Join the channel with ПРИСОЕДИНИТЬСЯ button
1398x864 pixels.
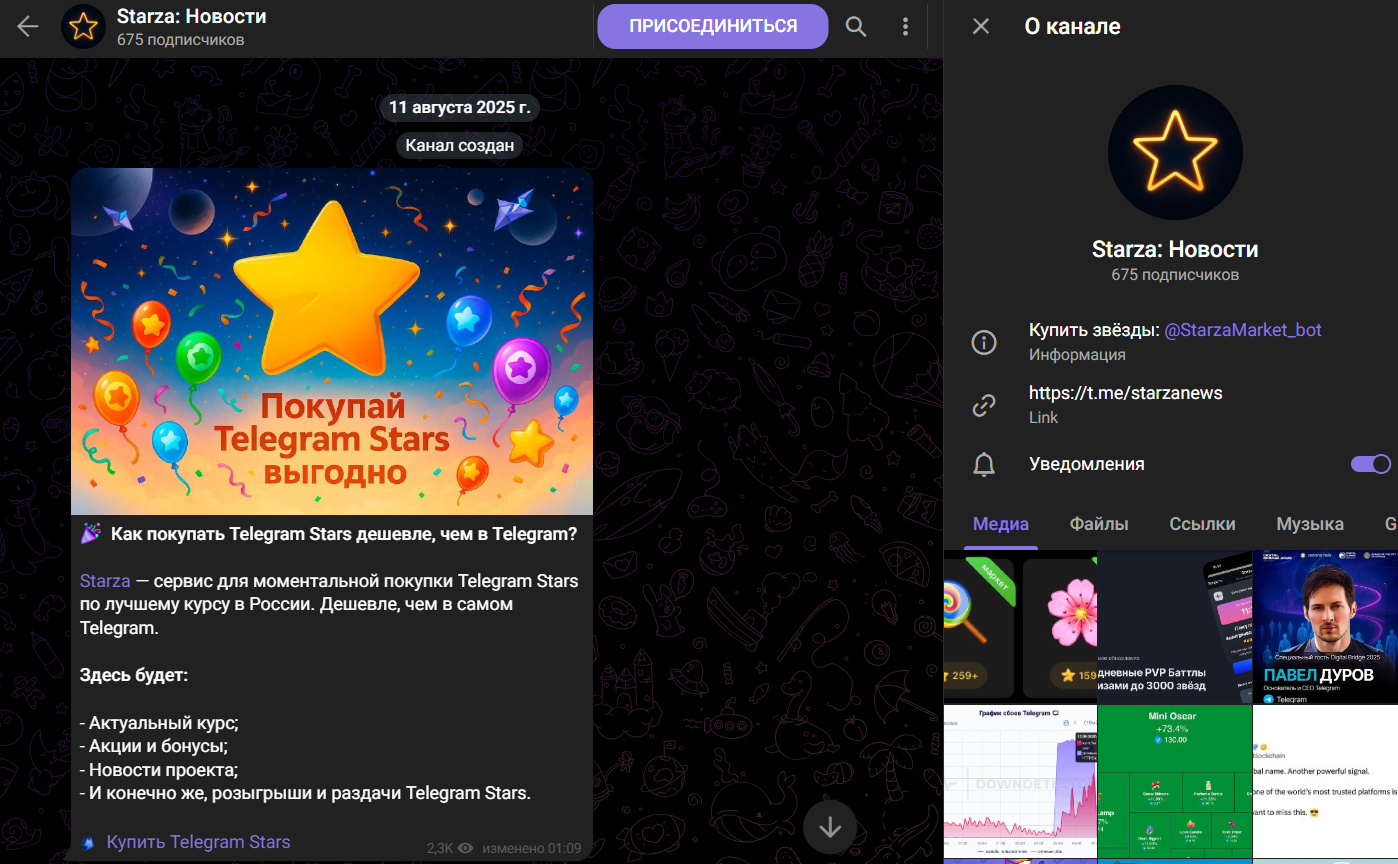pos(713,26)
